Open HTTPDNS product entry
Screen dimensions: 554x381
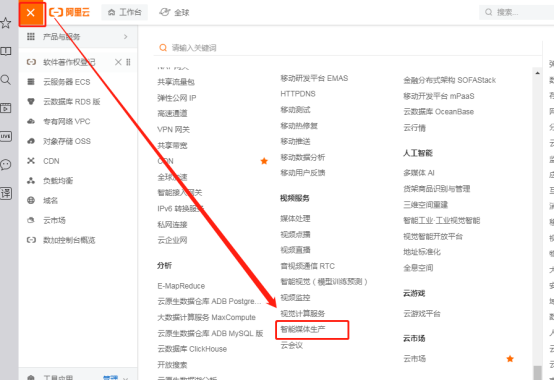tap(298, 94)
